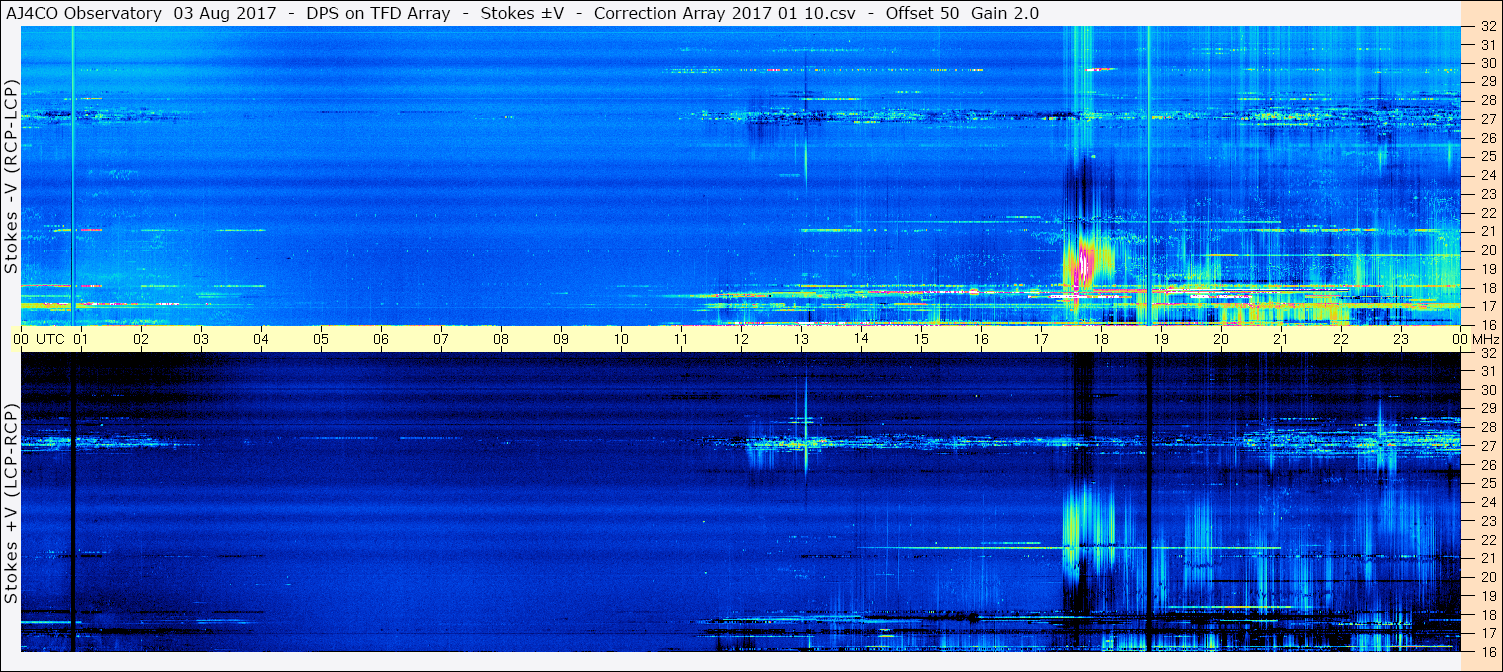Click 18 MHz tick in Stokes +V panel

pyautogui.click(x=1487, y=614)
